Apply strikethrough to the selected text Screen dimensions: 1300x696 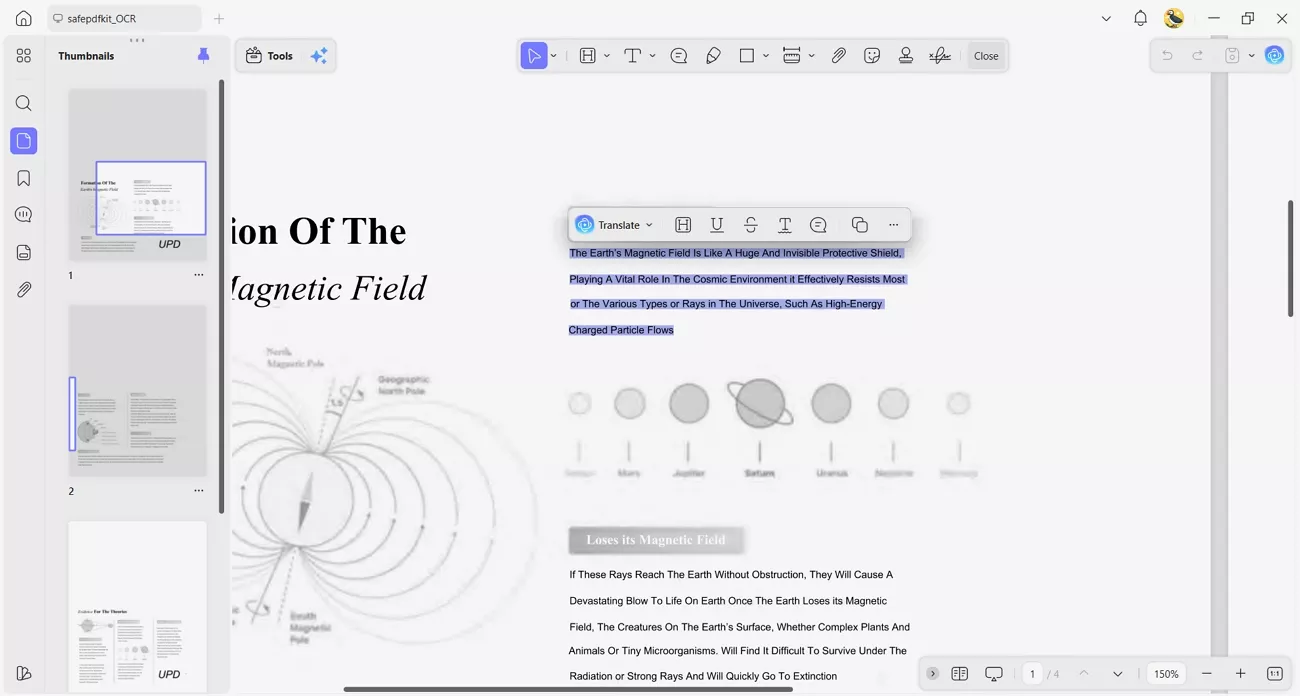750,224
